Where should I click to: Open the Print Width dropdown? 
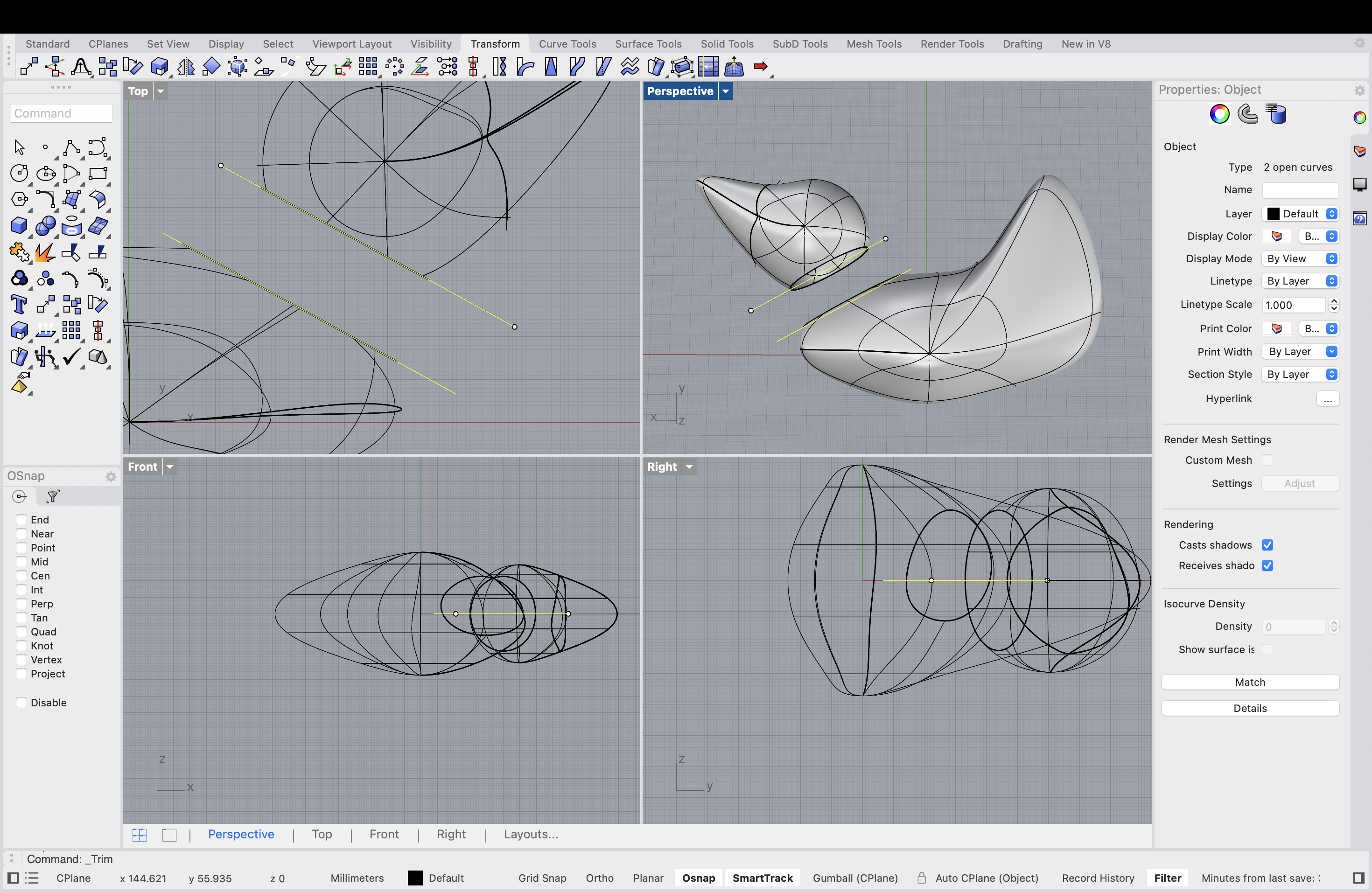point(1300,351)
